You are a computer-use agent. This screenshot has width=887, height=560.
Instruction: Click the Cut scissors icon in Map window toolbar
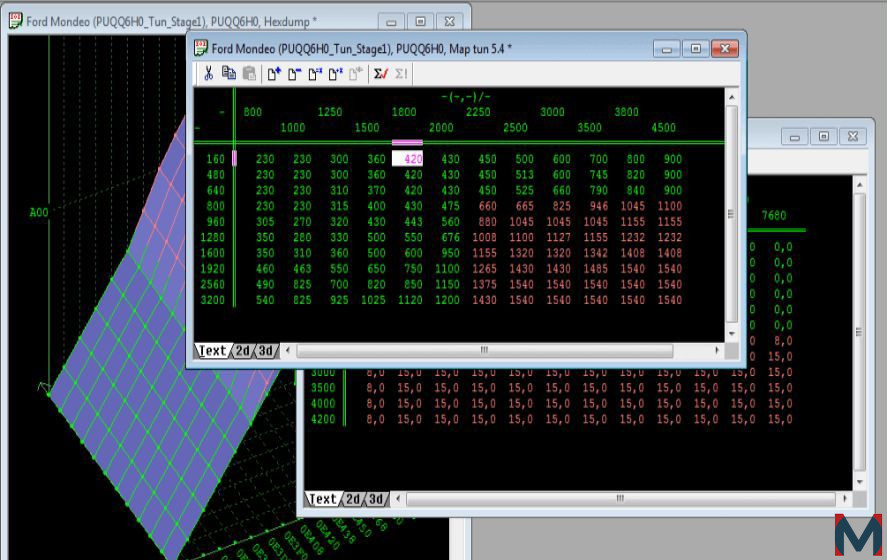208,73
